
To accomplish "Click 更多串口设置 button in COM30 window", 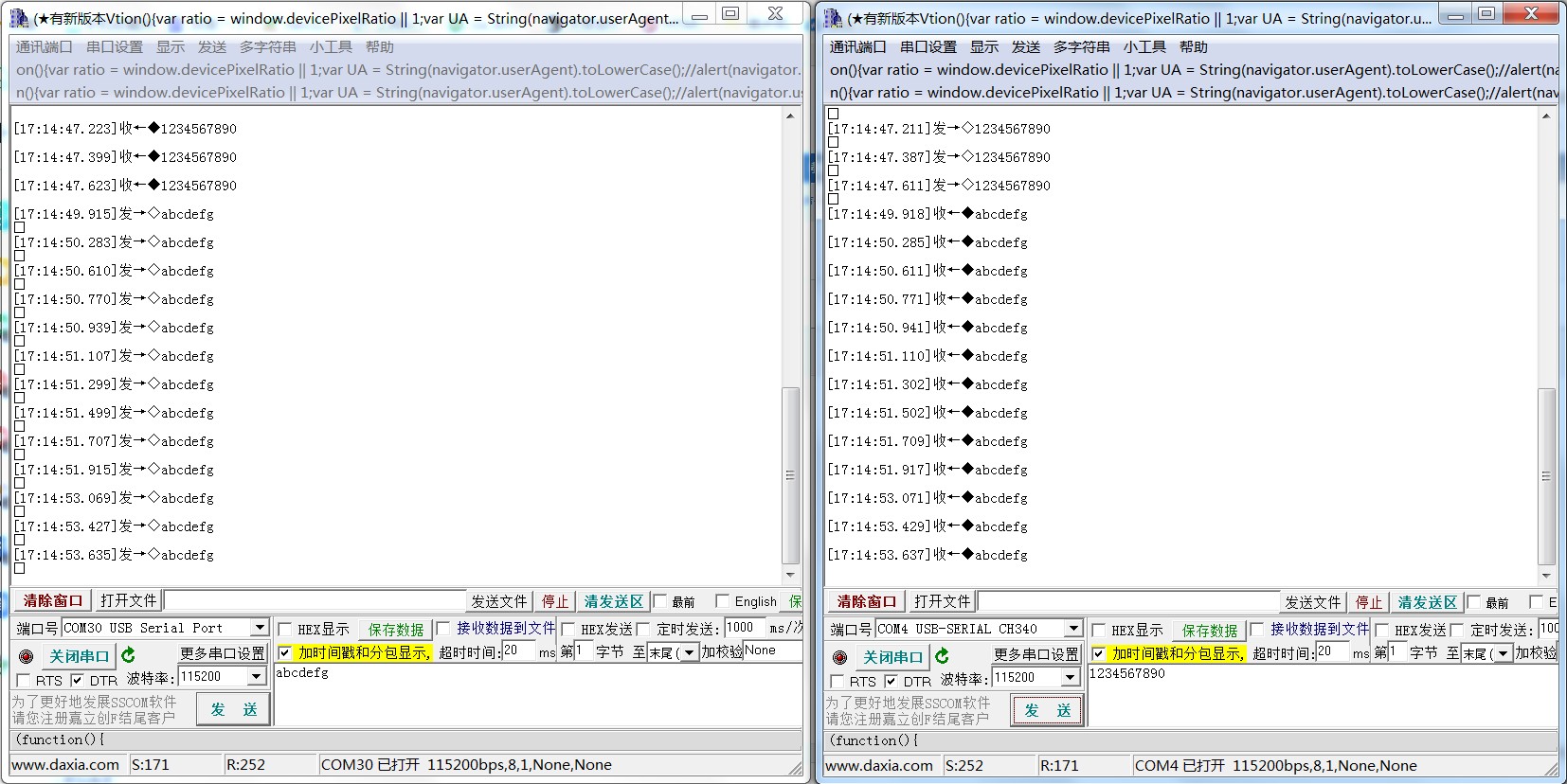I will (223, 653).
